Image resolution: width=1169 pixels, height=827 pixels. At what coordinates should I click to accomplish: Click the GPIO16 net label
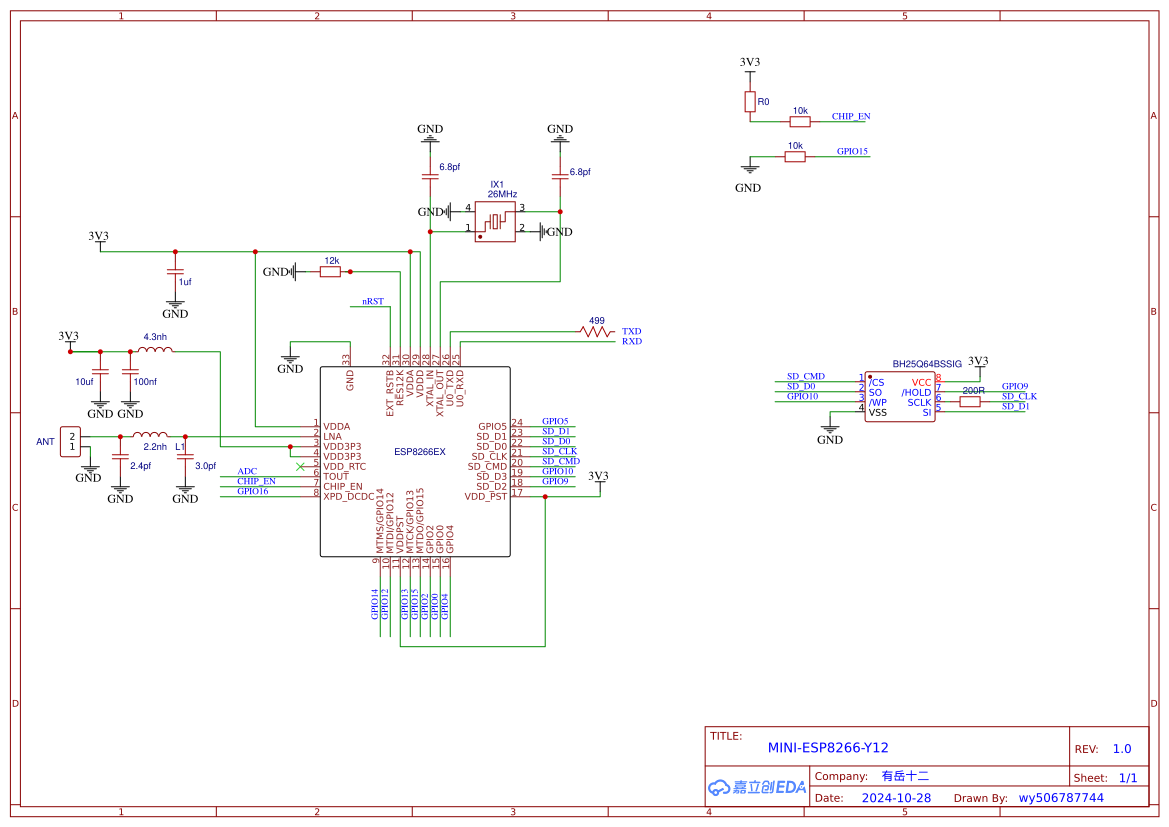(x=253, y=491)
